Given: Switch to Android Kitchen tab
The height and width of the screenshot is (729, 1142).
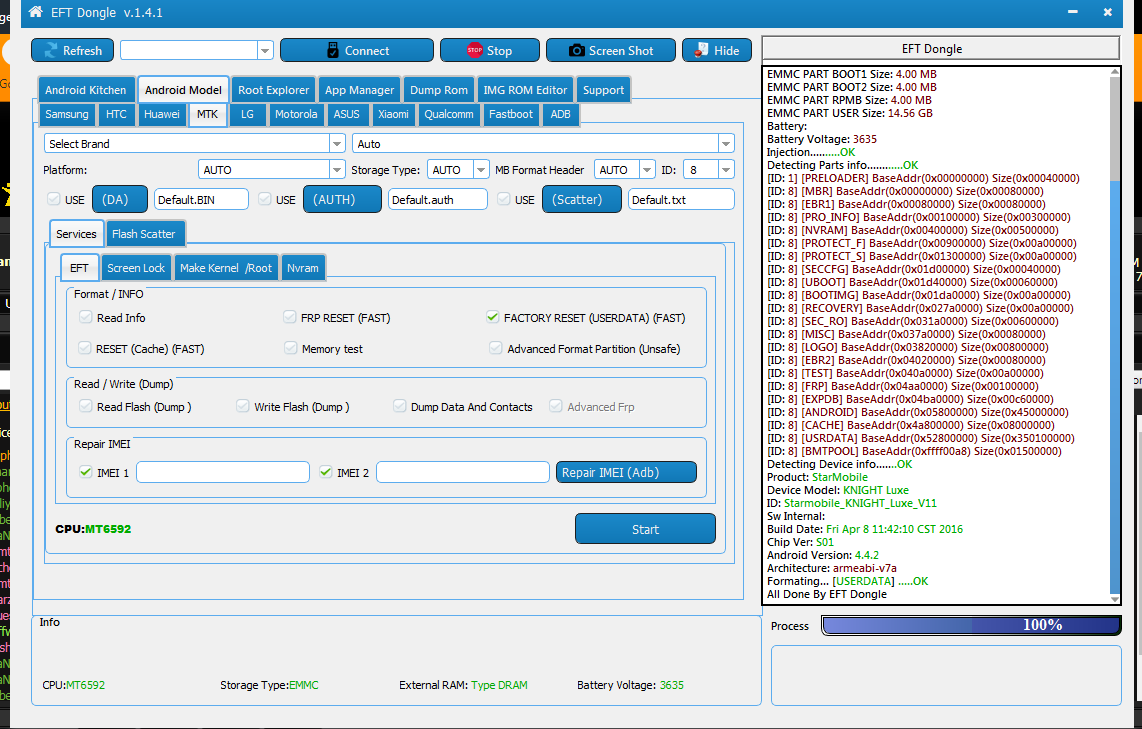Looking at the screenshot, I should coord(86,90).
